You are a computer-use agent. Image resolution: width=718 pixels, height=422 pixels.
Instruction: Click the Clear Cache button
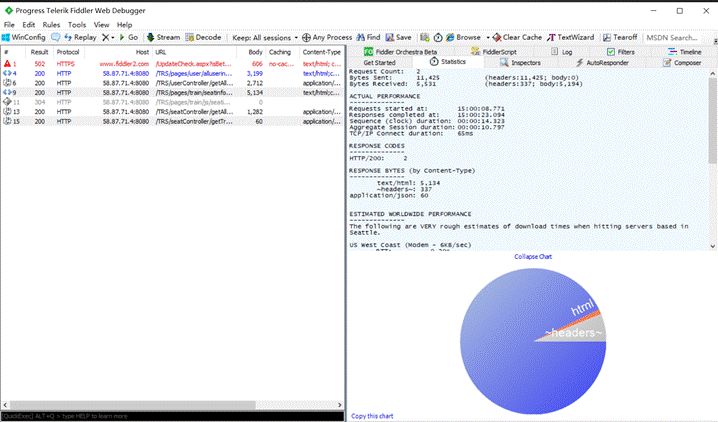[517, 38]
